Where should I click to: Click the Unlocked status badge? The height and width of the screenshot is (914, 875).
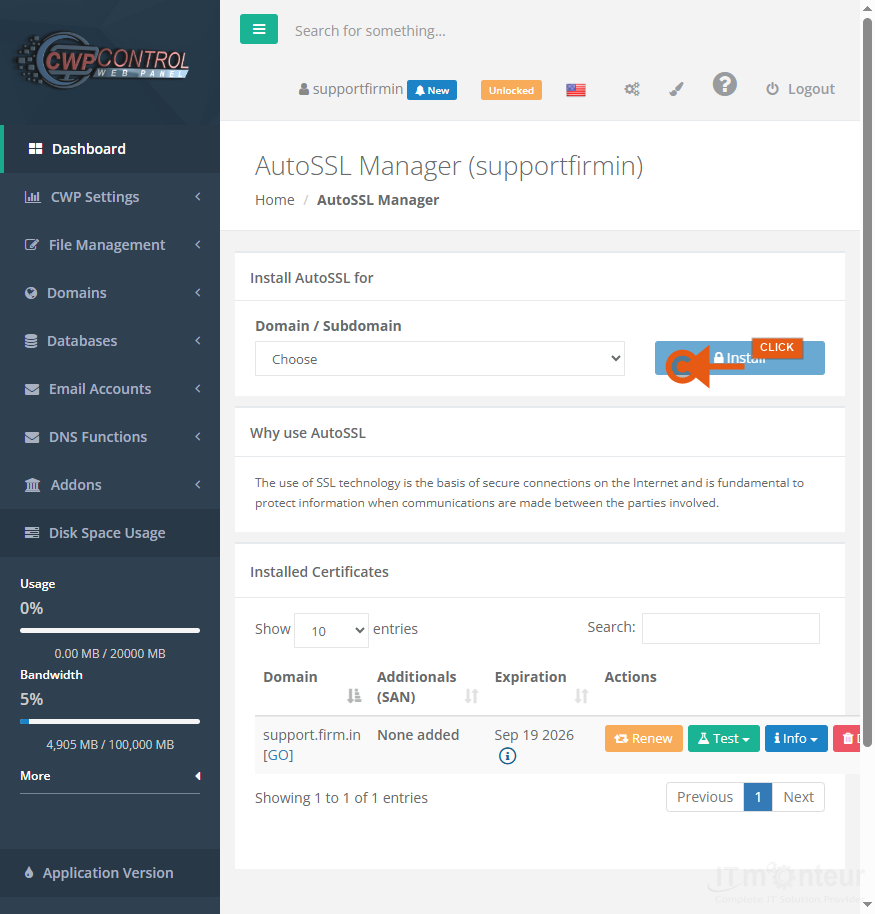[x=511, y=90]
